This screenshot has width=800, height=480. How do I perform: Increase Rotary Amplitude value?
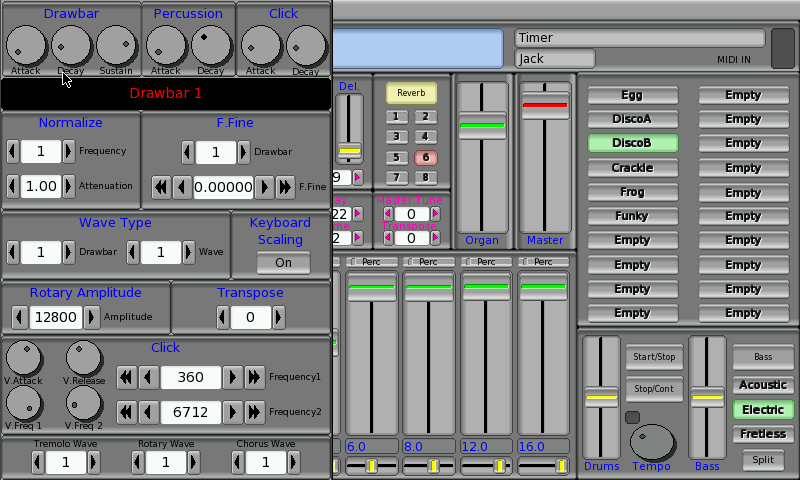pos(91,317)
